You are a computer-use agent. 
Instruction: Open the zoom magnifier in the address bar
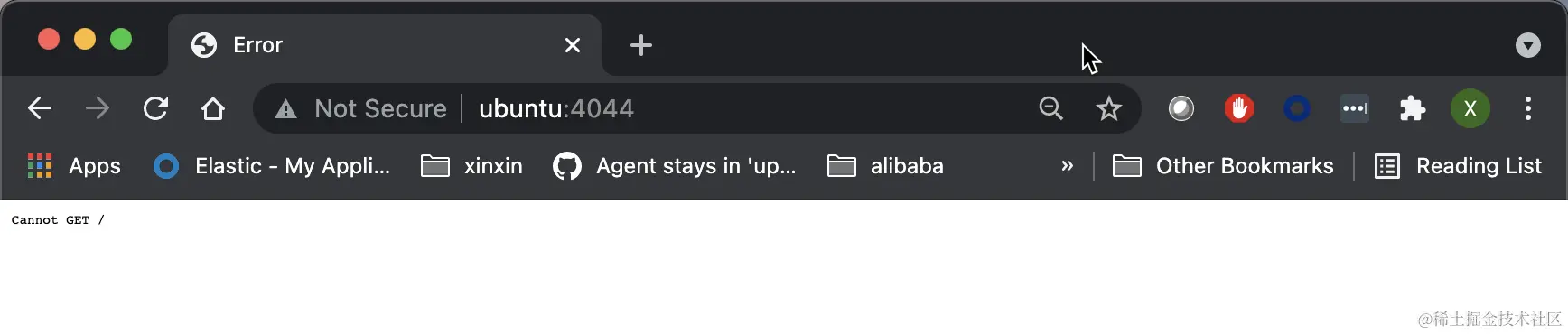[x=1050, y=108]
